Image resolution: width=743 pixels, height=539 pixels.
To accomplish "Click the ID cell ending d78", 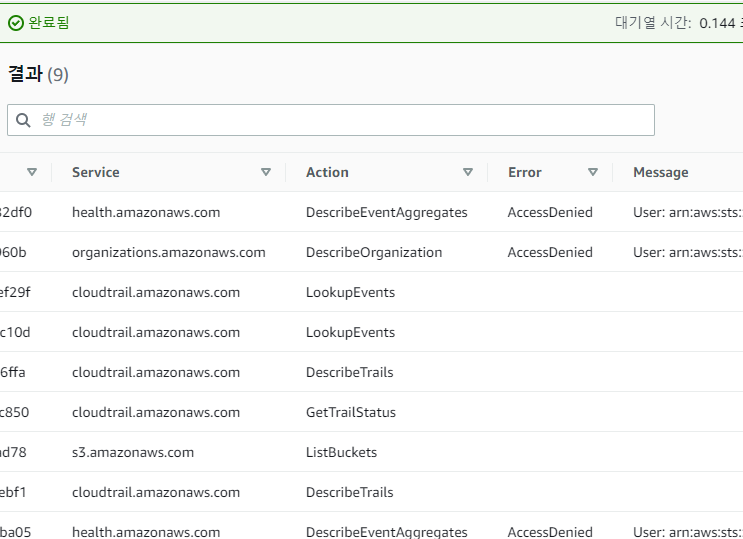I will pos(13,452).
